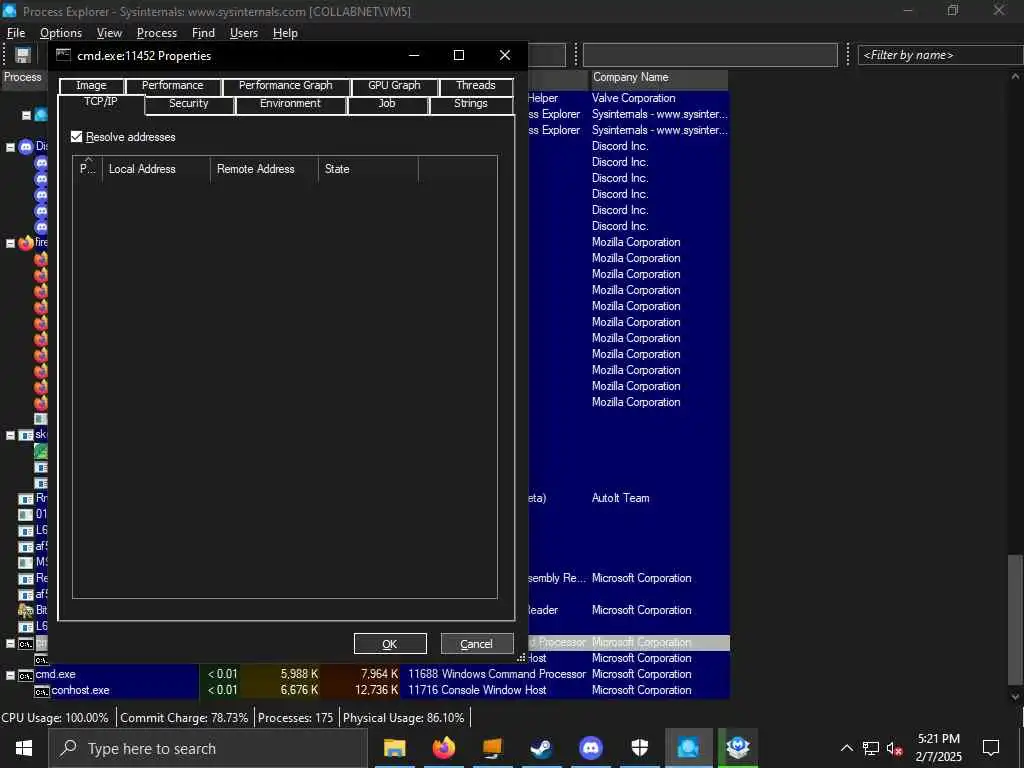This screenshot has height=768, width=1024.
Task: Click the Filter by name field
Action: pos(940,56)
